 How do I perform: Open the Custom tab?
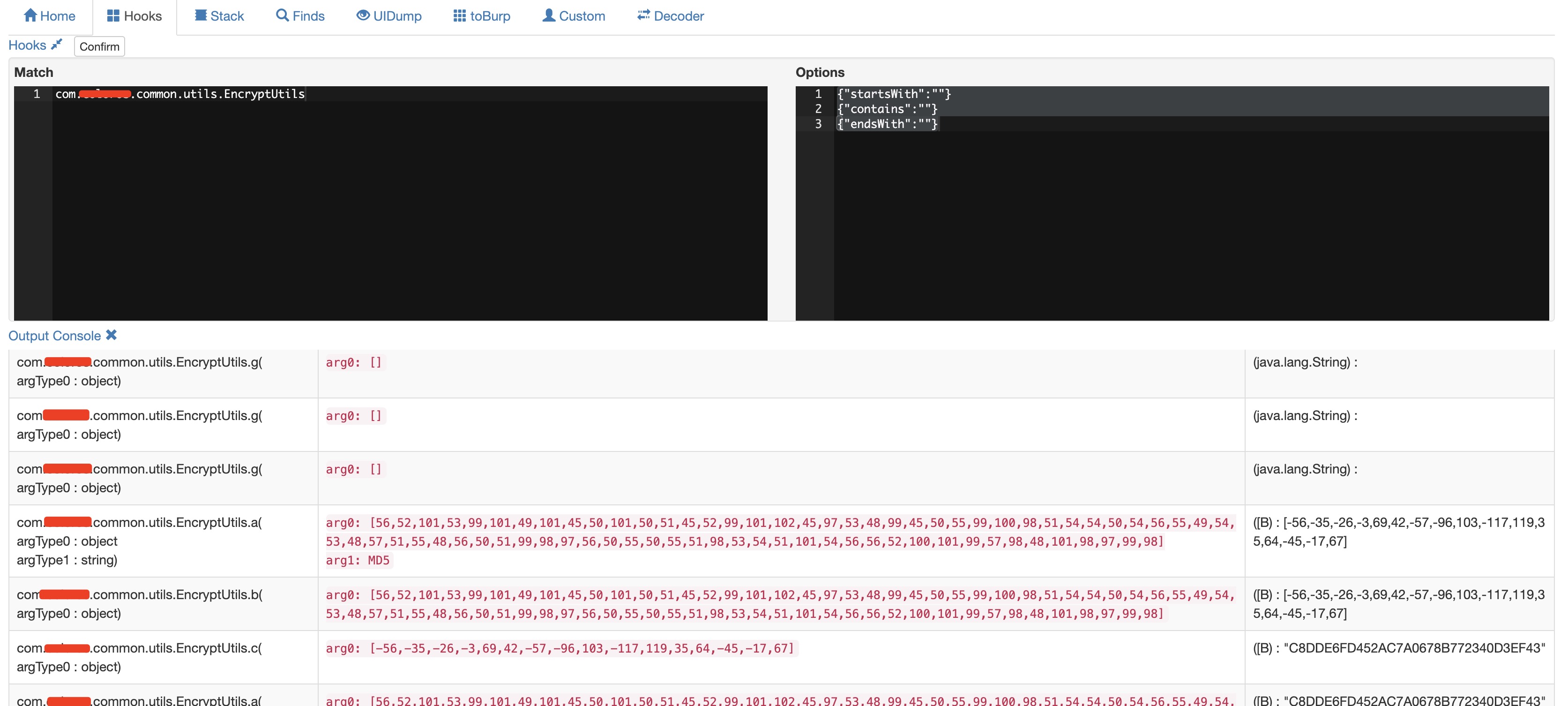coord(574,16)
